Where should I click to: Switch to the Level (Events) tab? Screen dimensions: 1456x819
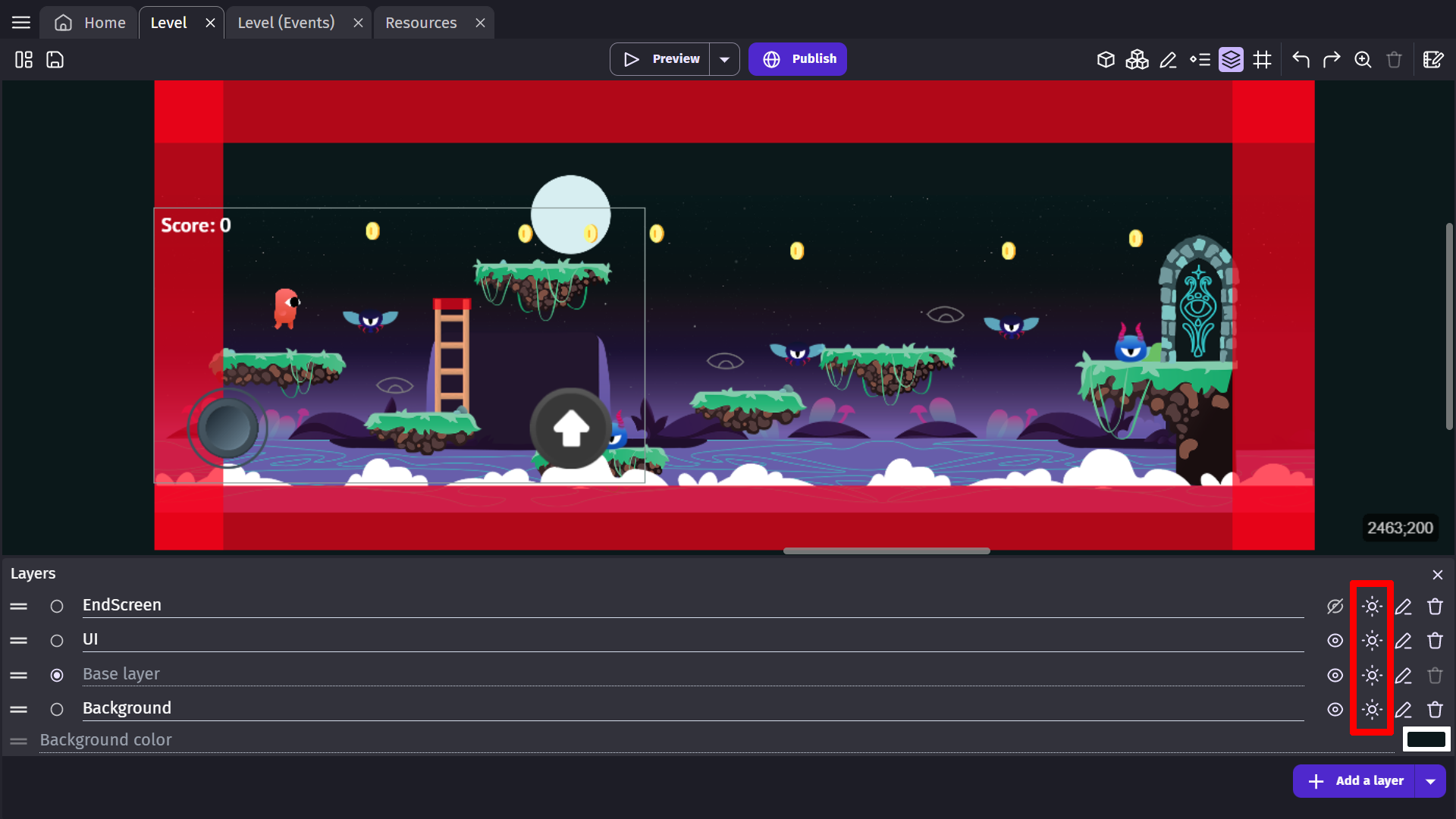[x=286, y=23]
